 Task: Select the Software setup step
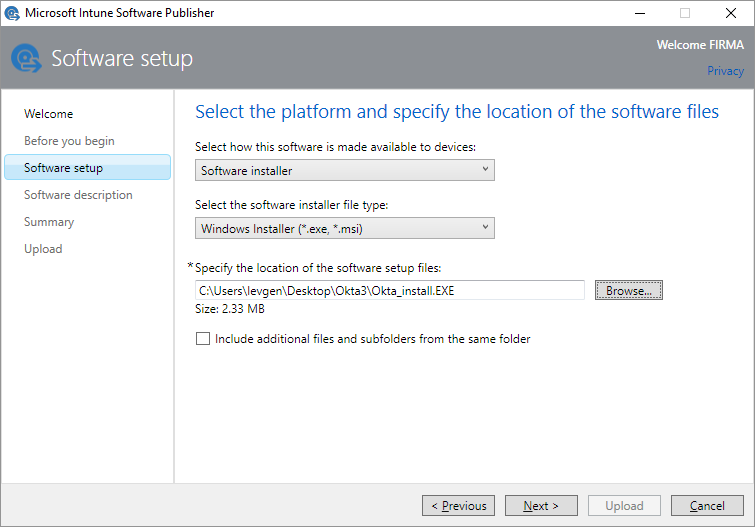[x=87, y=168]
